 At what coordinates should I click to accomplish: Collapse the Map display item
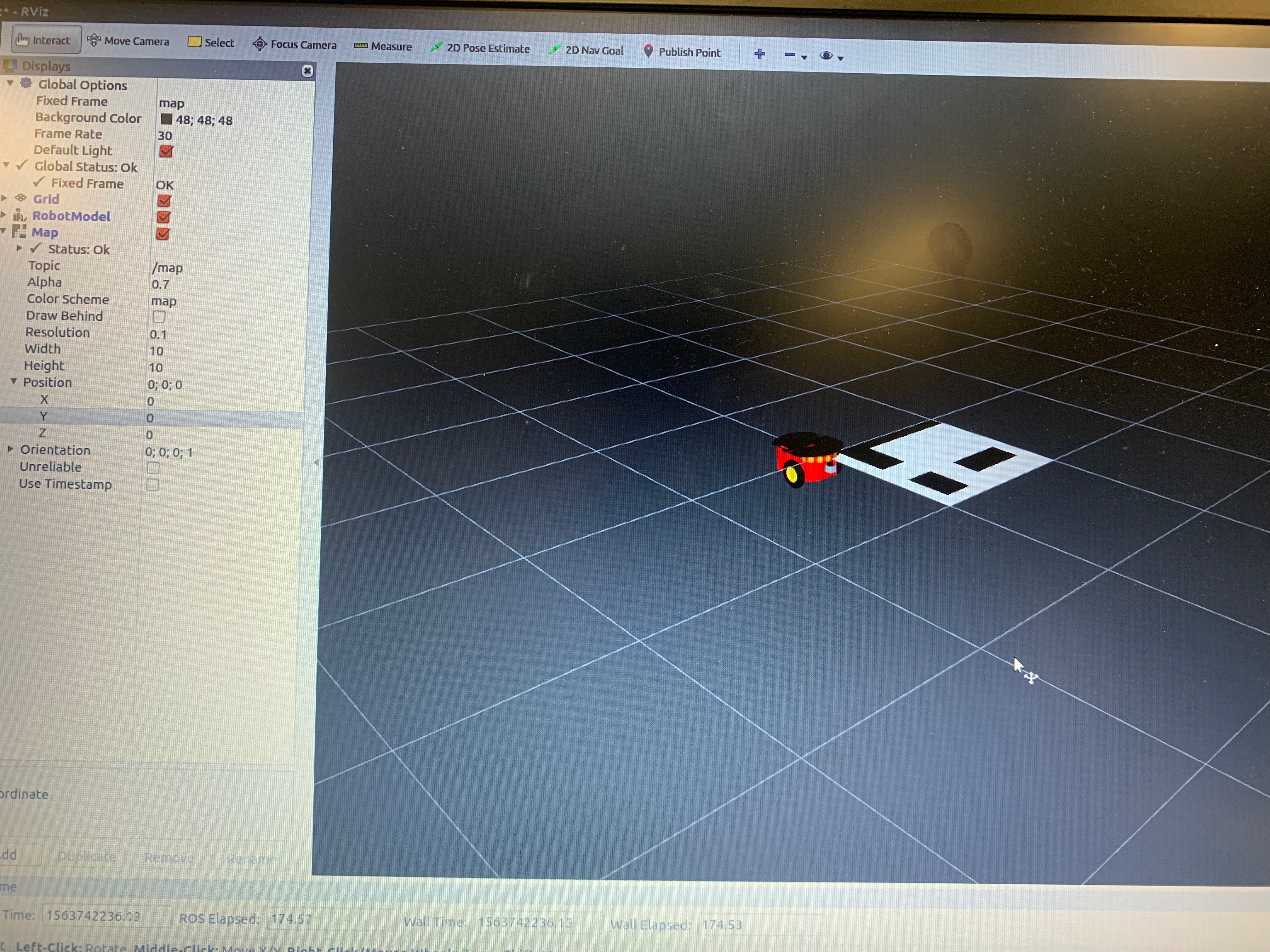click(3, 231)
